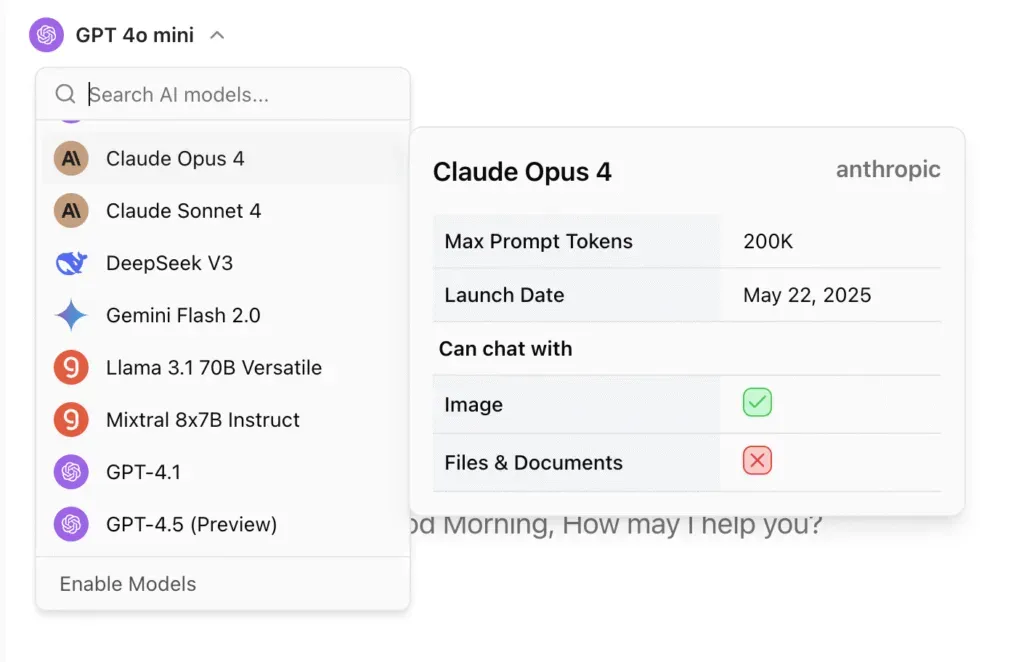1024x662 pixels.
Task: Pick GPT-4.5 (Preview) from the list
Action: (191, 524)
